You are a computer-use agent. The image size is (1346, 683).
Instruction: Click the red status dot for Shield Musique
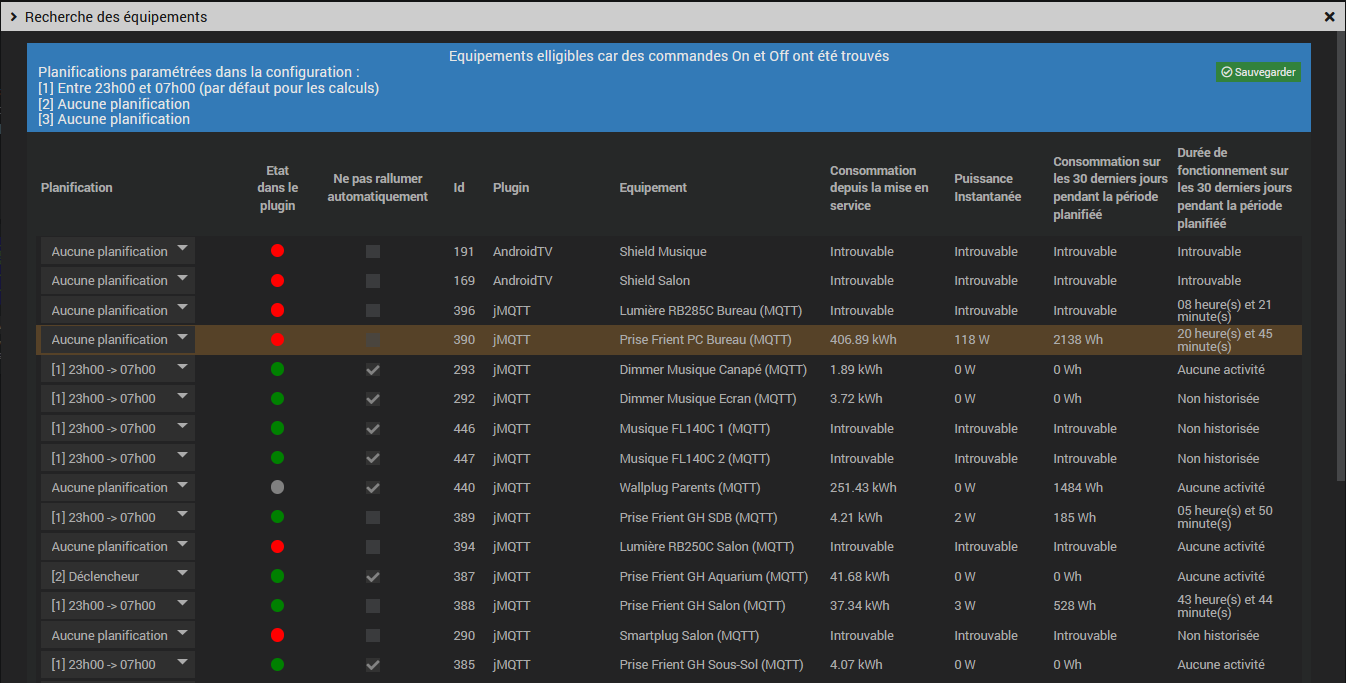tap(278, 251)
